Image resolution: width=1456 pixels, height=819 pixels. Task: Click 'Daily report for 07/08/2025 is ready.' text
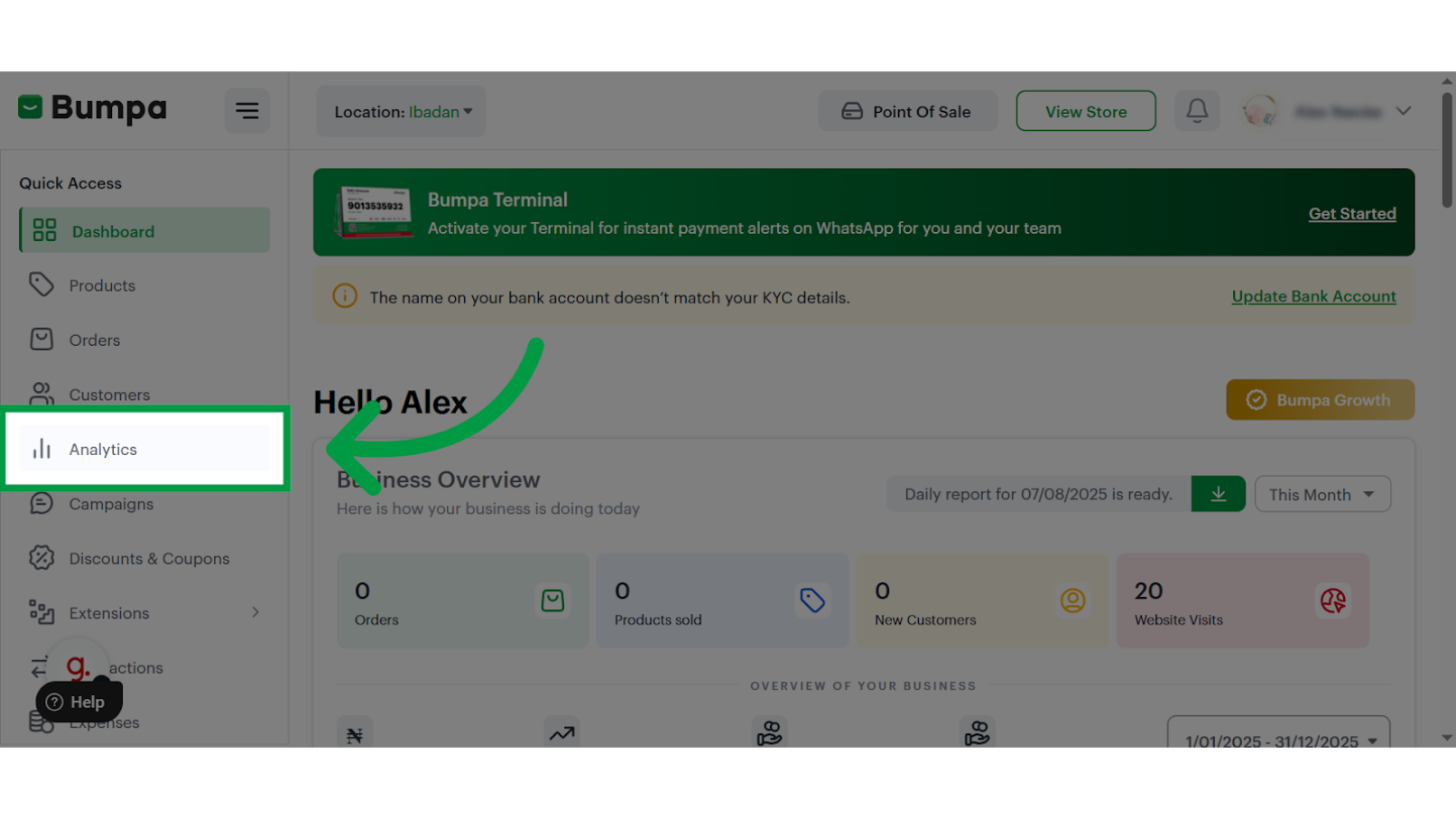tap(1038, 494)
